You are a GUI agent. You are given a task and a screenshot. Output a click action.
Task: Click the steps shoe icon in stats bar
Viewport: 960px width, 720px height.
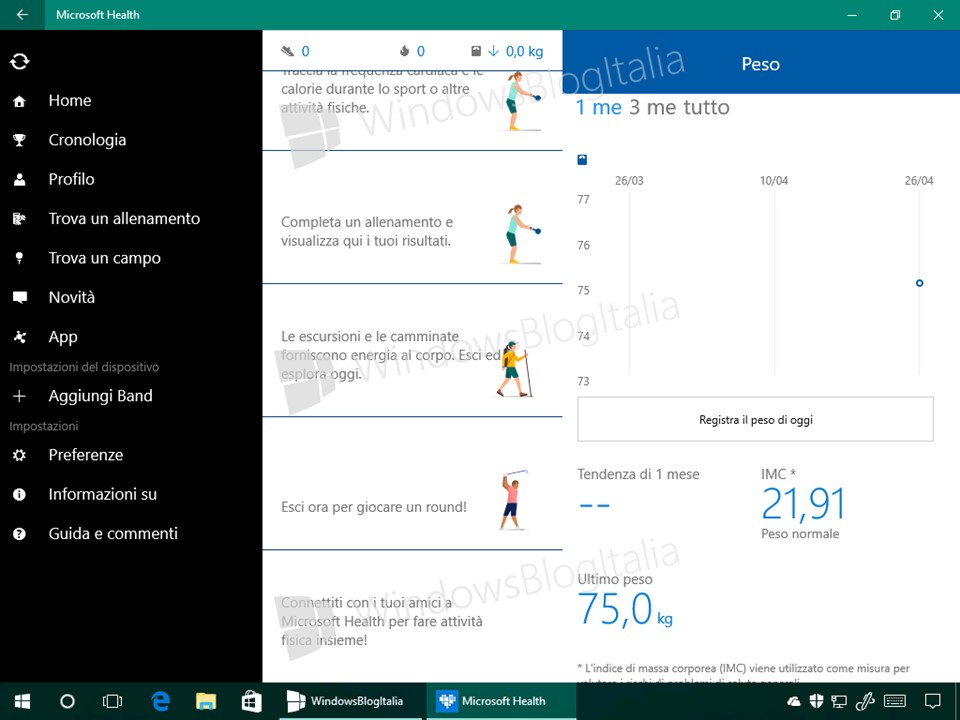[287, 51]
